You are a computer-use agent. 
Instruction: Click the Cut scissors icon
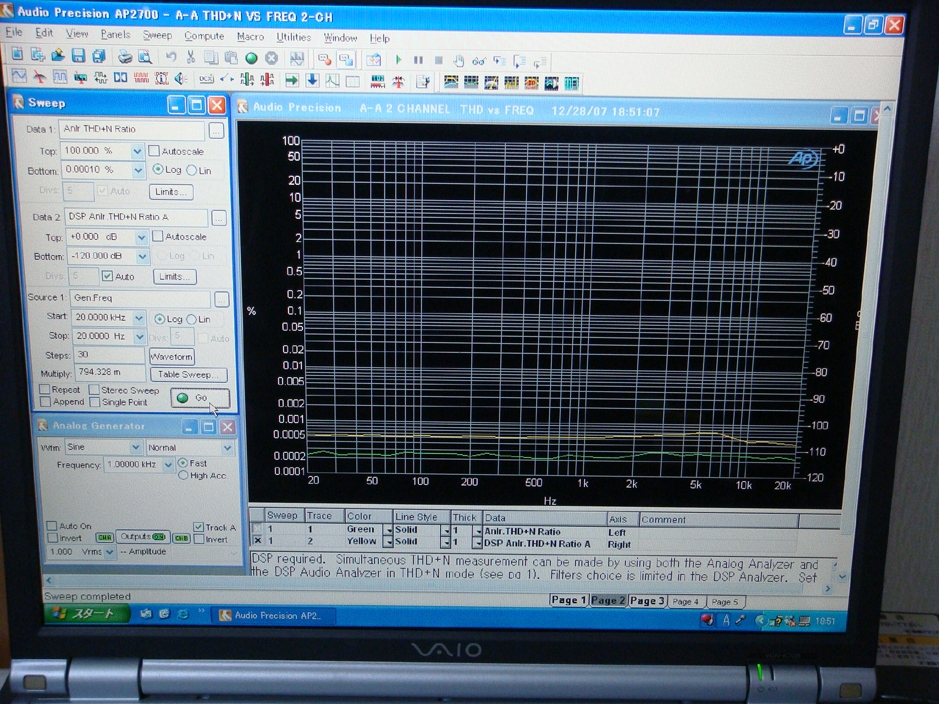click(191, 57)
